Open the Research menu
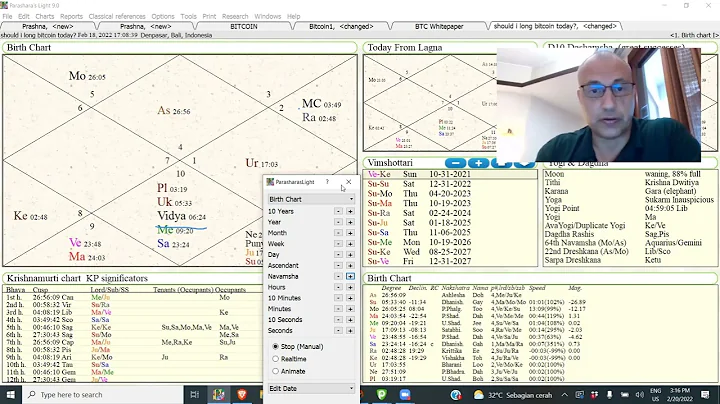 click(235, 16)
